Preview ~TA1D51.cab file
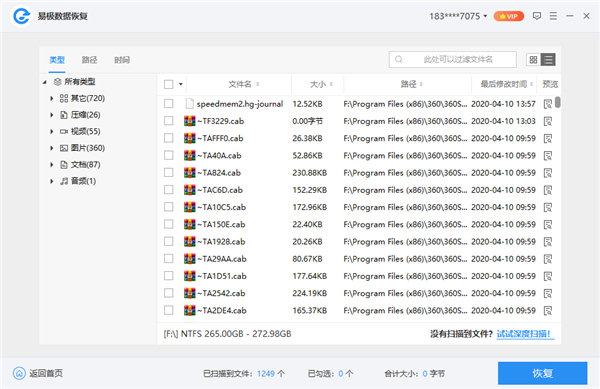This screenshot has height=389, width=600. click(548, 276)
